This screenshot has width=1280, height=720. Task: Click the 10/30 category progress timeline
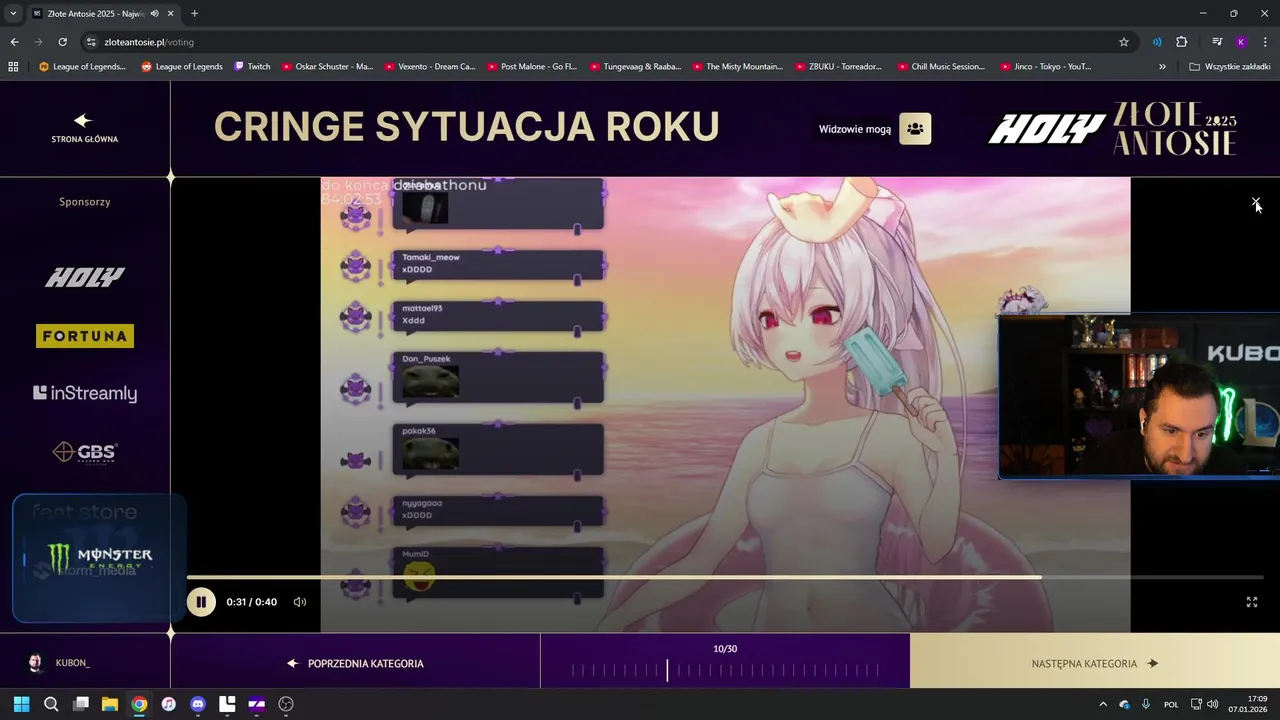tap(725, 670)
